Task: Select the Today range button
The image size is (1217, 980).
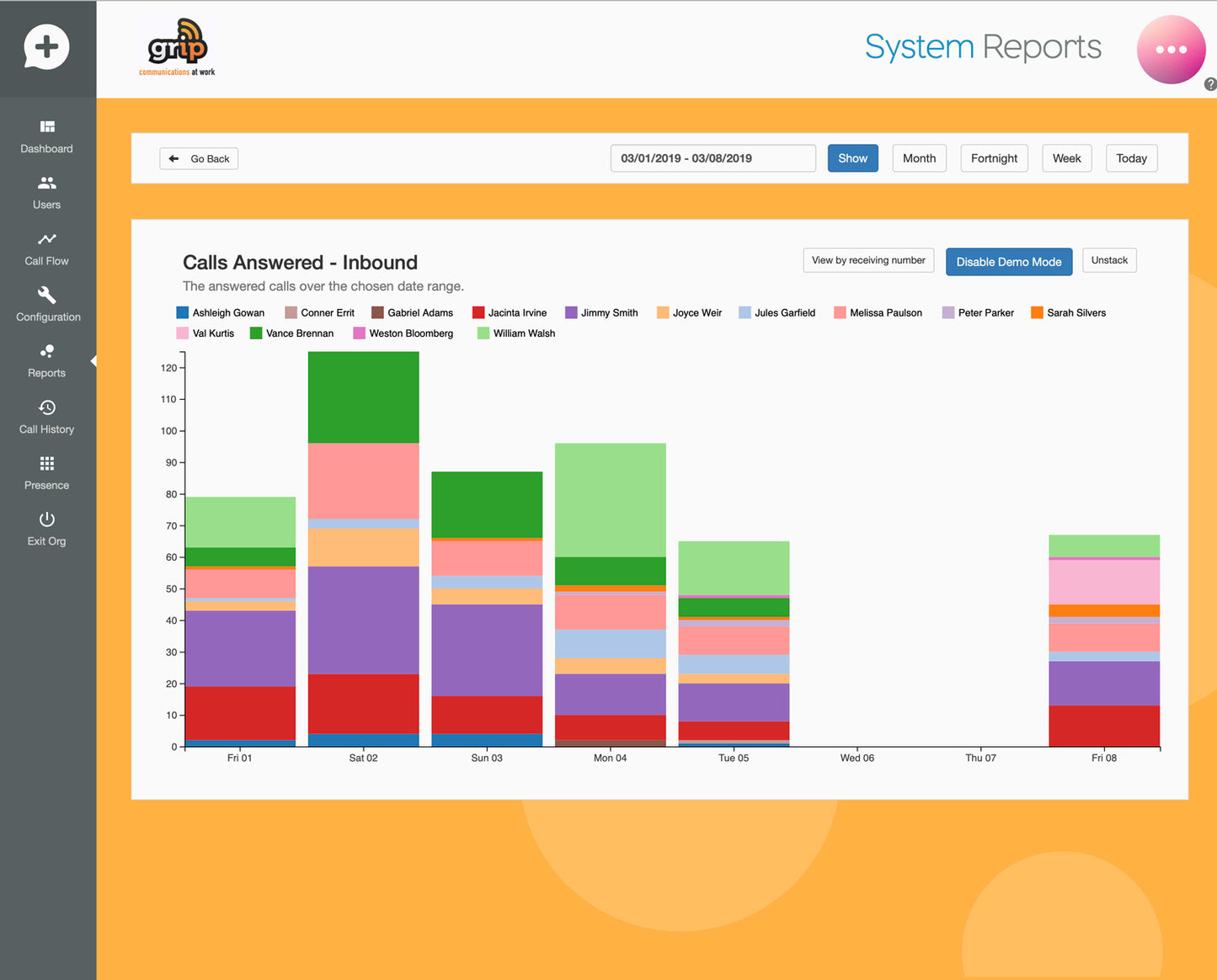Action: pos(1131,158)
